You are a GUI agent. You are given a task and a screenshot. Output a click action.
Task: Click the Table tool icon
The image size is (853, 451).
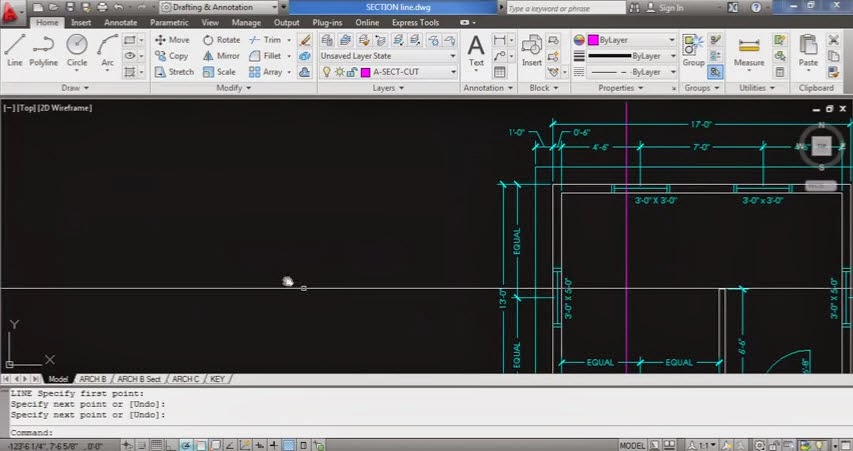point(499,72)
